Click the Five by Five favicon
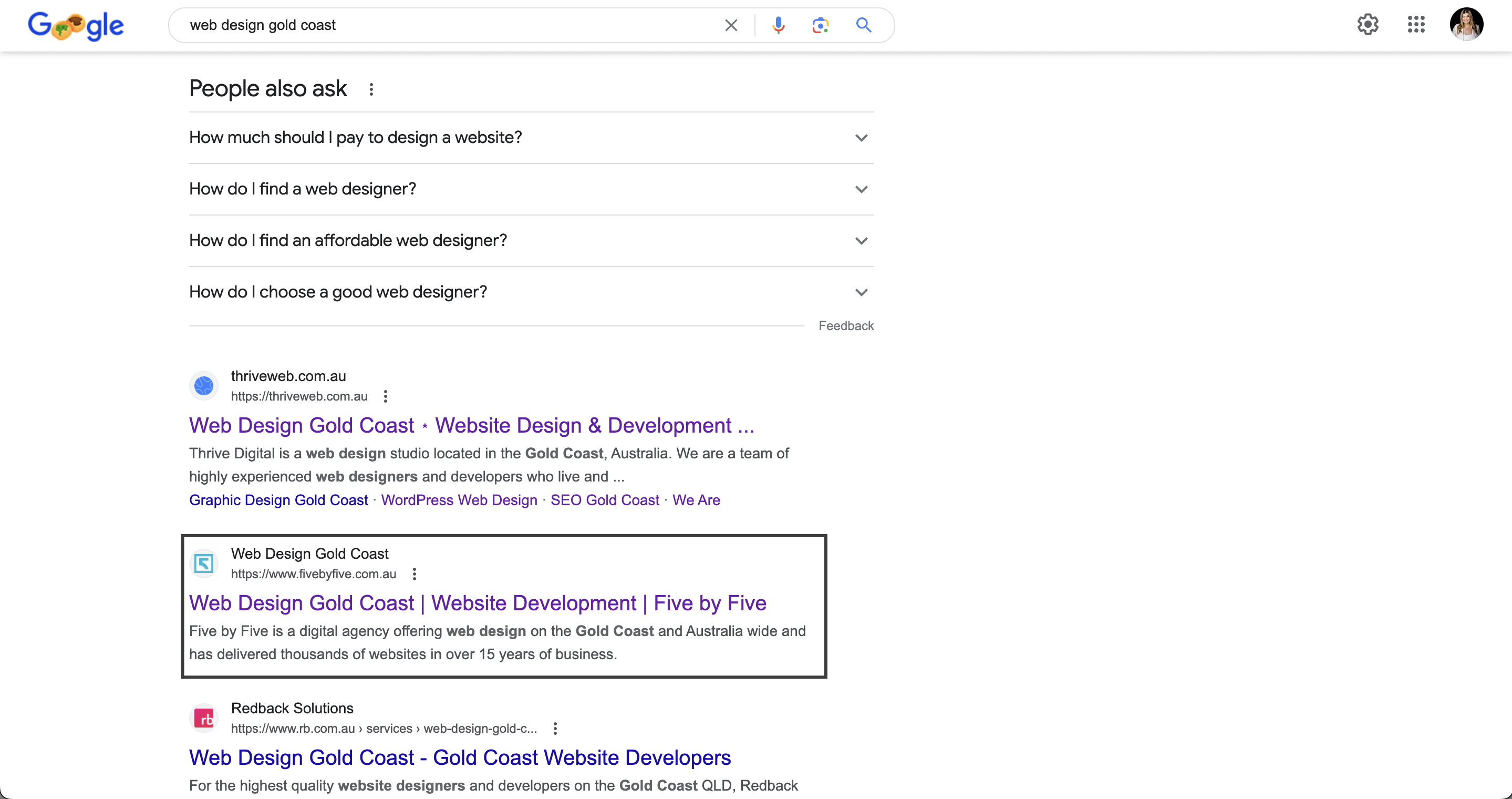Image resolution: width=1512 pixels, height=799 pixels. 204,564
